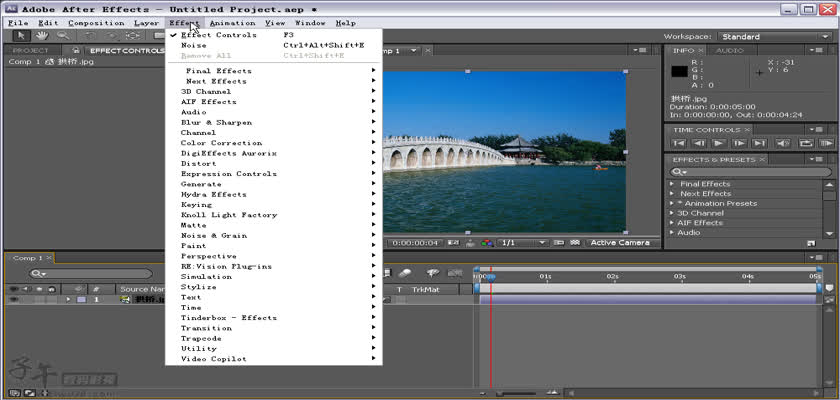Screen dimensions: 840x400
Task: Open Knoll Light Factory submenu
Action: pyautogui.click(x=273, y=215)
